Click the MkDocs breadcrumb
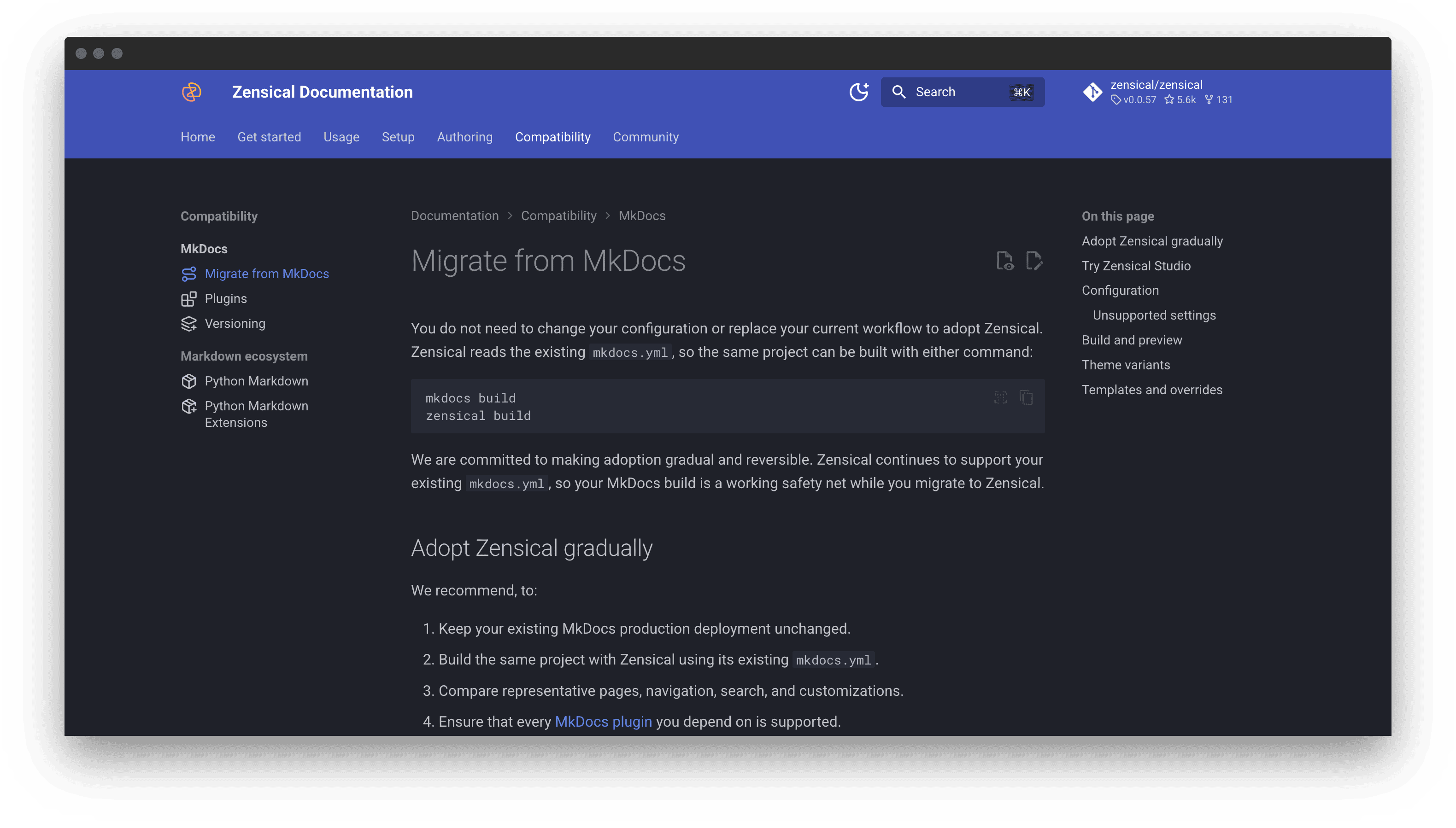 [x=642, y=216]
